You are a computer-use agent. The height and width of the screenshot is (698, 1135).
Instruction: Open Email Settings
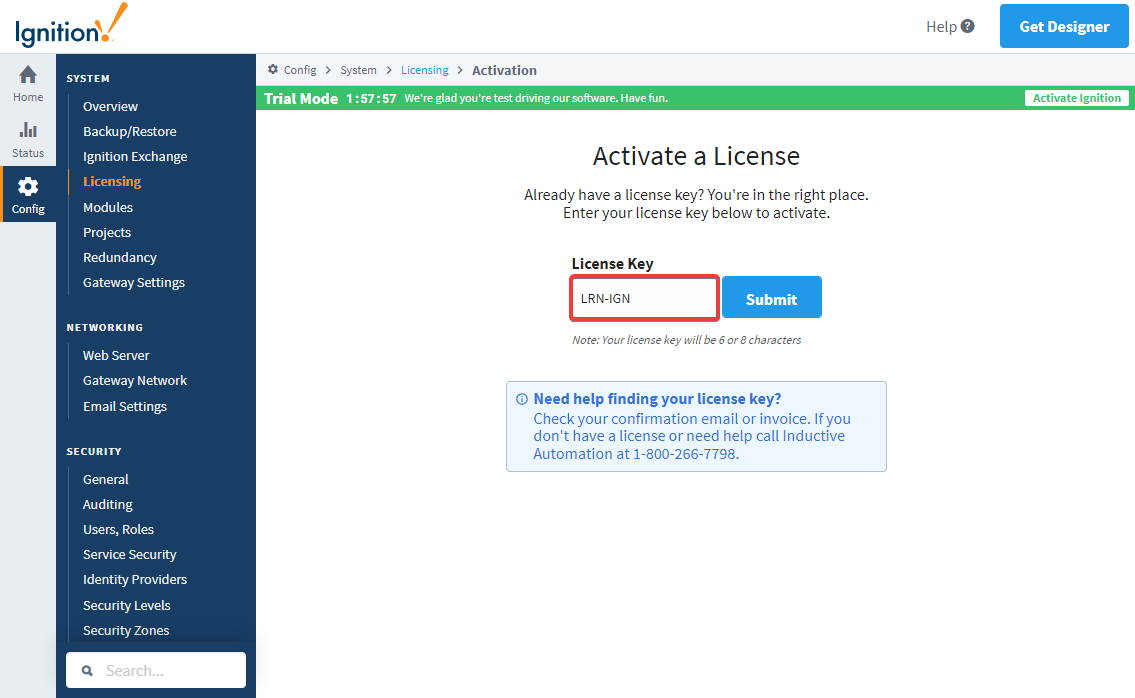point(125,406)
